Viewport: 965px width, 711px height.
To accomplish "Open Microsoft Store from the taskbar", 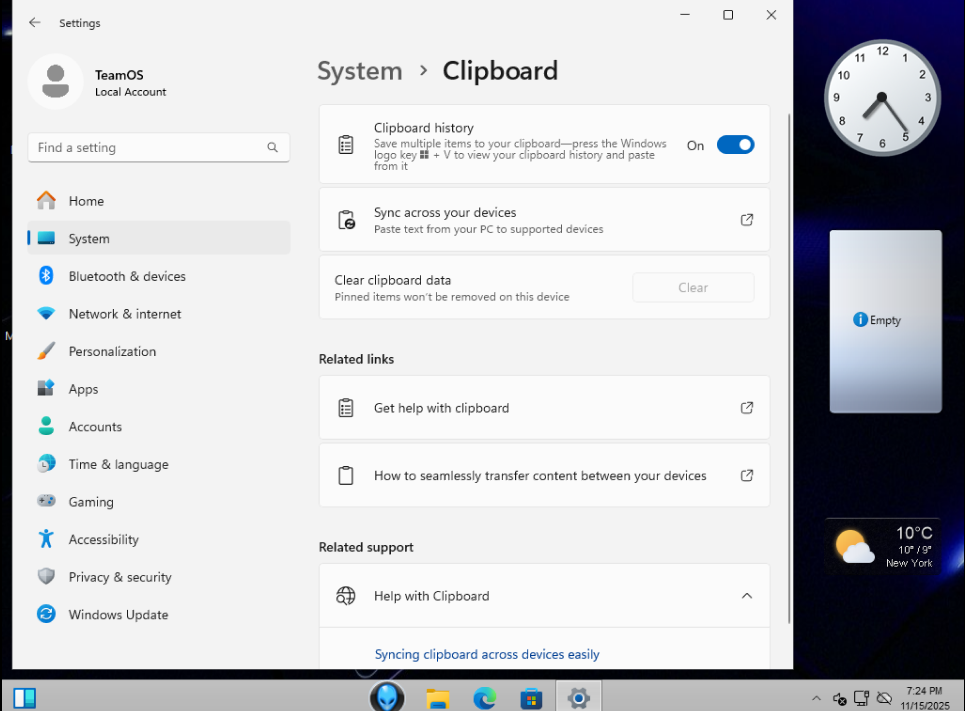I will pos(531,697).
